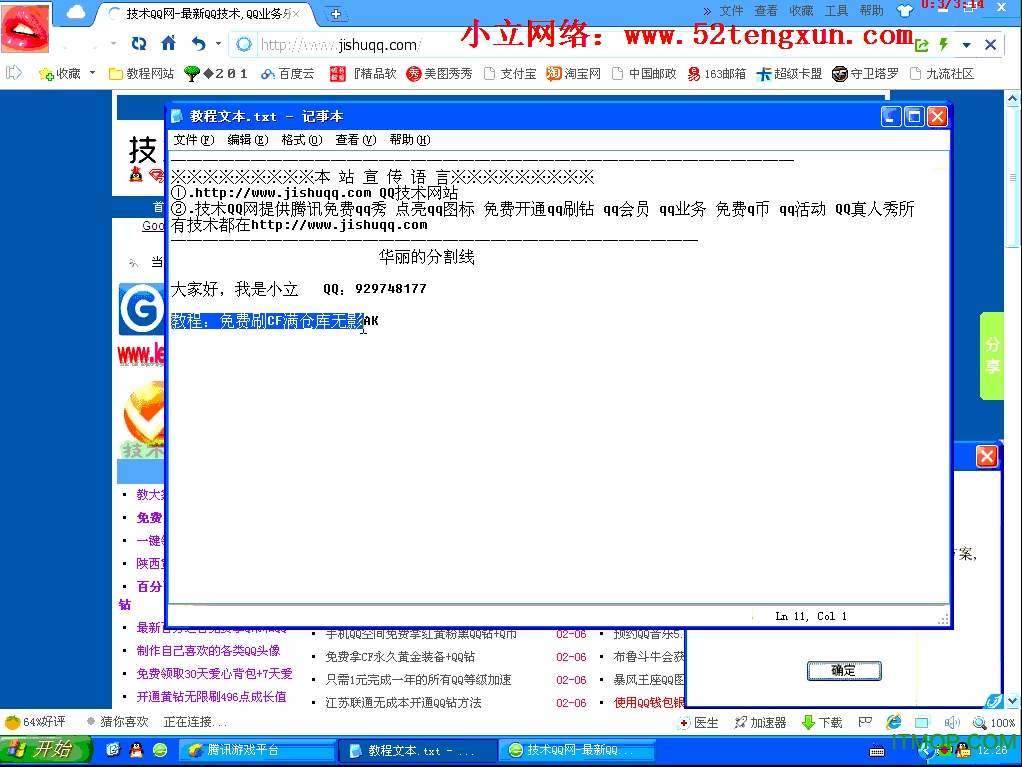Open dropdown arrow right of address bar
The image size is (1022, 767).
tap(966, 45)
